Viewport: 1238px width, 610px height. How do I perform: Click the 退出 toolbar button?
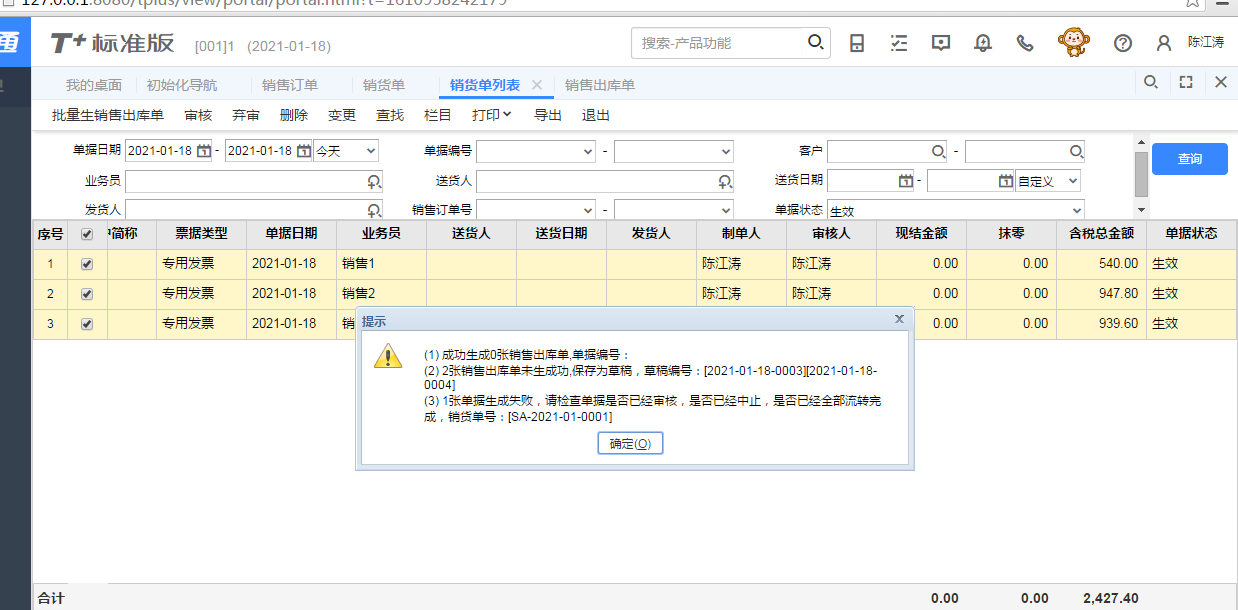(596, 115)
